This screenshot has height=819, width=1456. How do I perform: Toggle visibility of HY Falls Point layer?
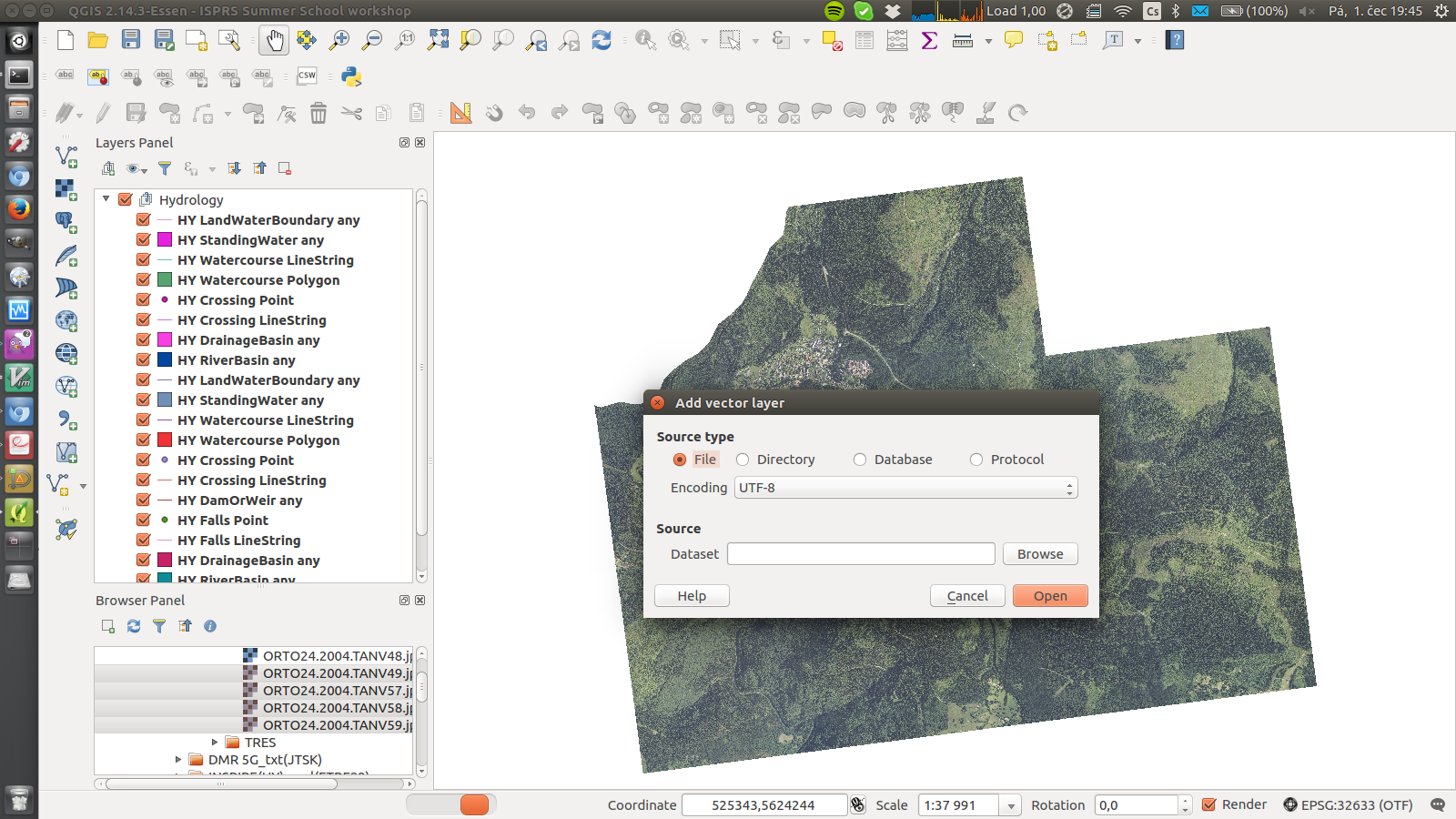coord(144,521)
